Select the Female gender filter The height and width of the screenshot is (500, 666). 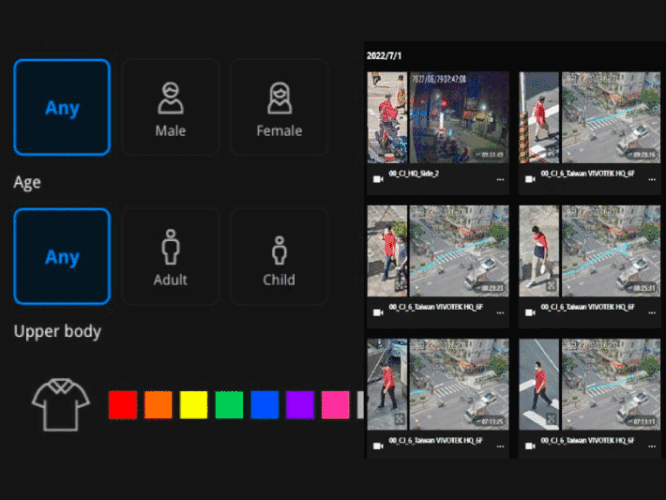click(x=279, y=107)
